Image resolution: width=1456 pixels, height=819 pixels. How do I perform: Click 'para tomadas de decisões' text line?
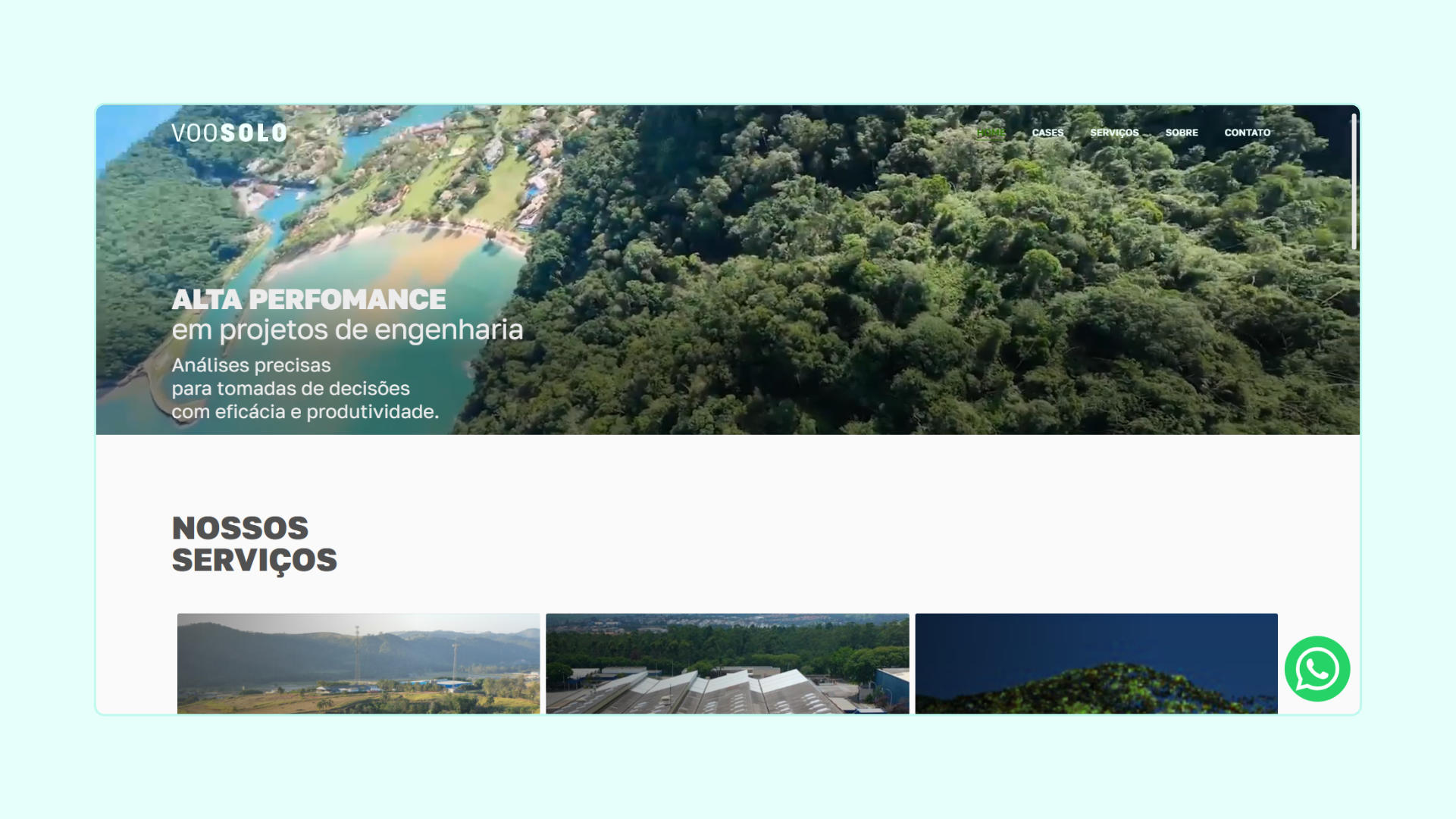[291, 389]
